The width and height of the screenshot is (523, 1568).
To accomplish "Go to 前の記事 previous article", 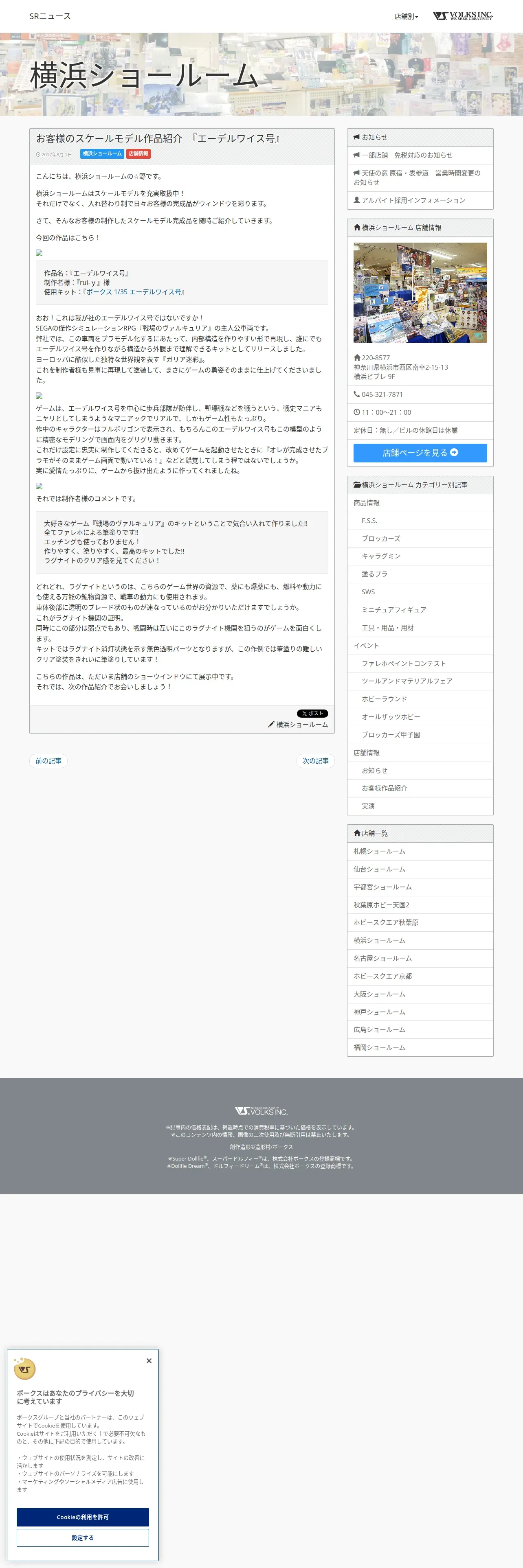I will (48, 761).
